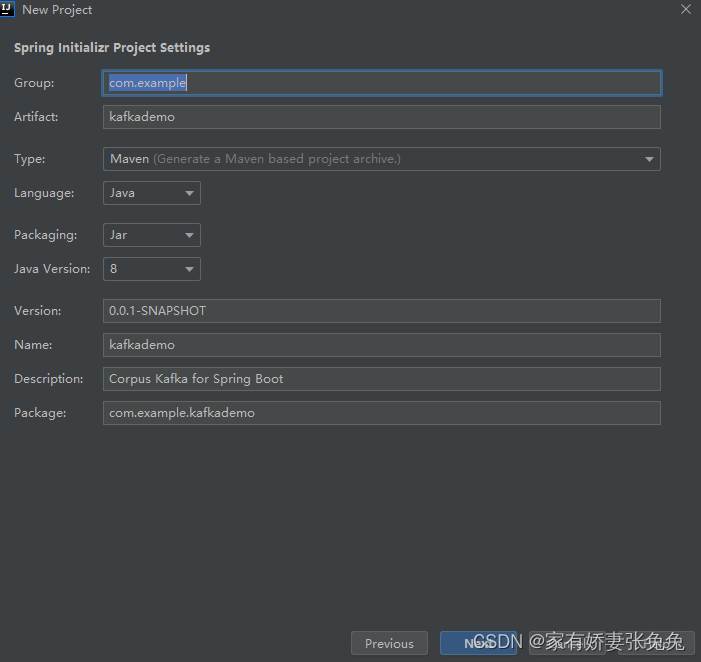701x662 pixels.
Task: Click the Spring Initializr Project Settings heading
Action: click(112, 48)
